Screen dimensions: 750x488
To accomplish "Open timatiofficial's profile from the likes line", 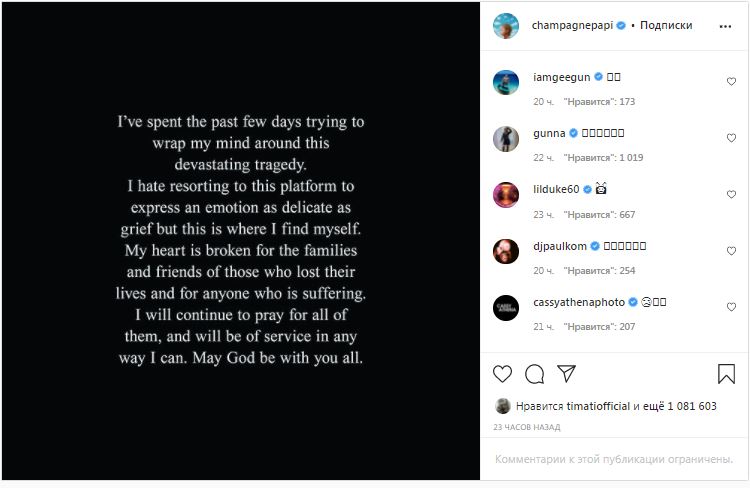I will pos(596,406).
